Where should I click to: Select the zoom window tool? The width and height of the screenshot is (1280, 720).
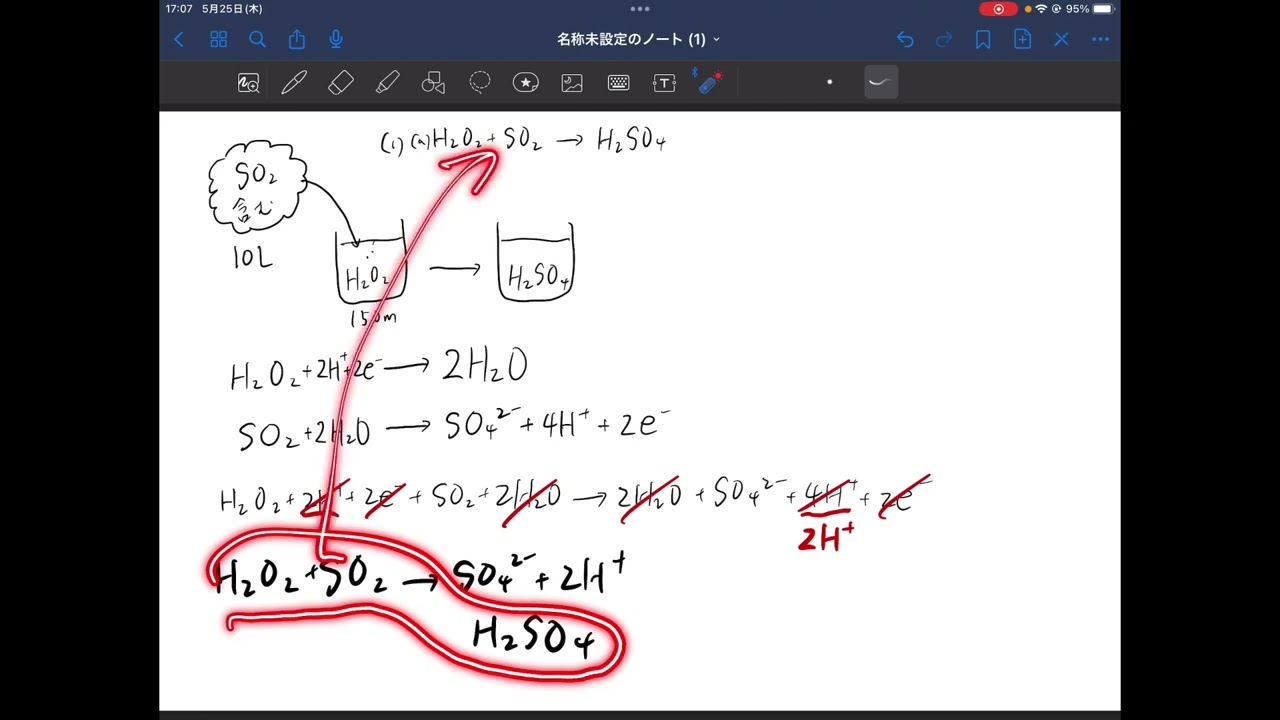248,83
